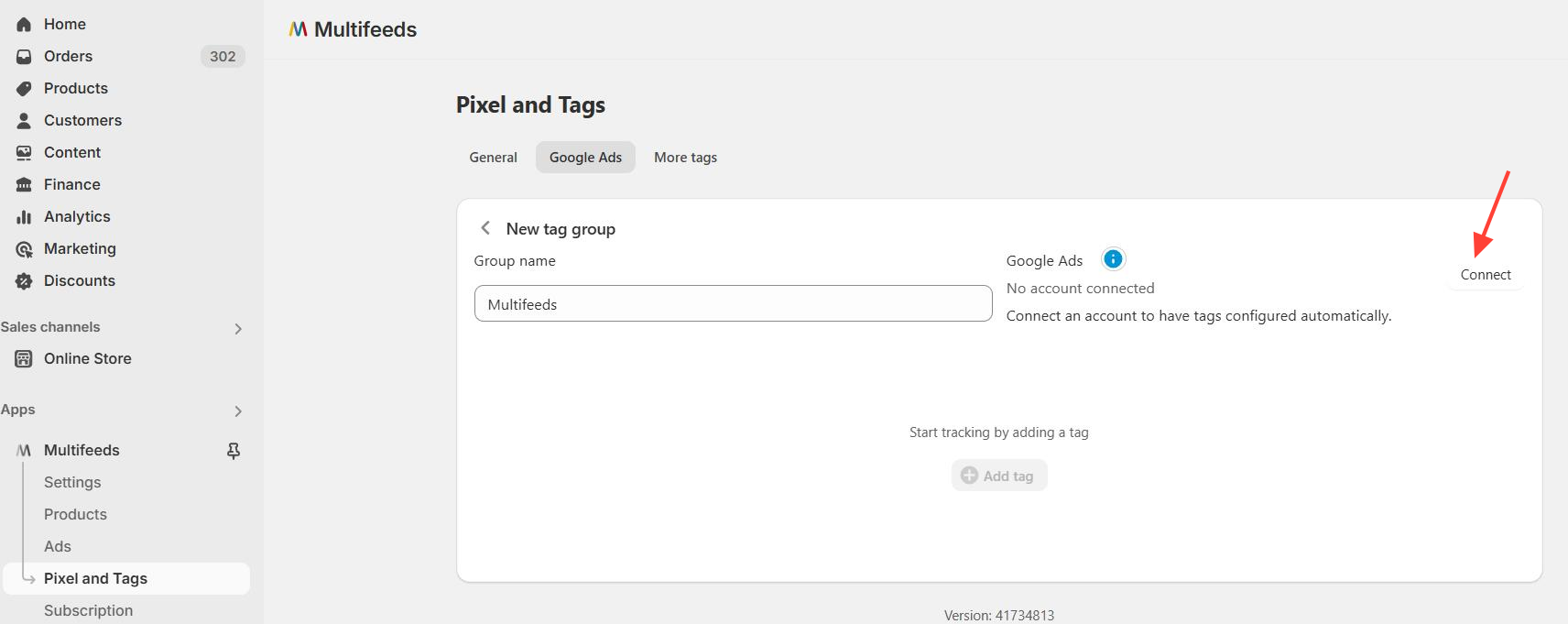1568x624 pixels.
Task: Open Multifeeds Subscription subpage
Action: click(88, 610)
